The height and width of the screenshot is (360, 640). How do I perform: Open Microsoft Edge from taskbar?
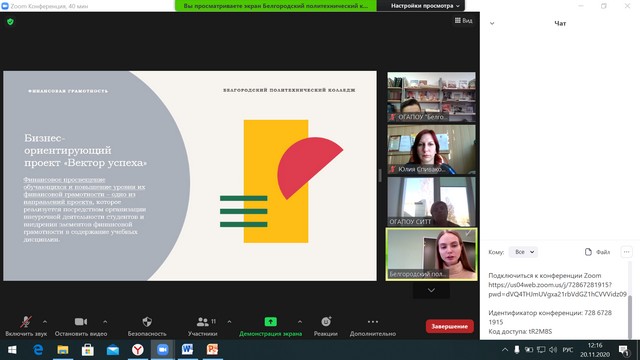click(38, 350)
